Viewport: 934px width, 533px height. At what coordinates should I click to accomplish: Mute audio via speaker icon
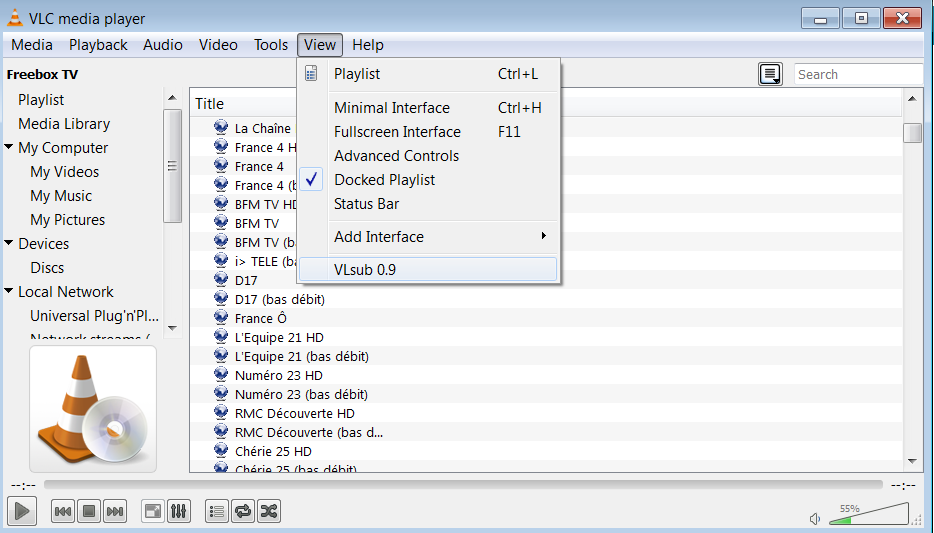(x=815, y=519)
